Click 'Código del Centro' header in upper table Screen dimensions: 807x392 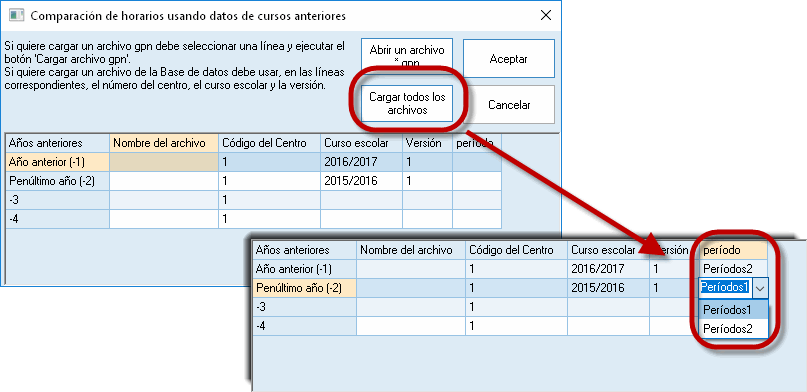(x=269, y=143)
